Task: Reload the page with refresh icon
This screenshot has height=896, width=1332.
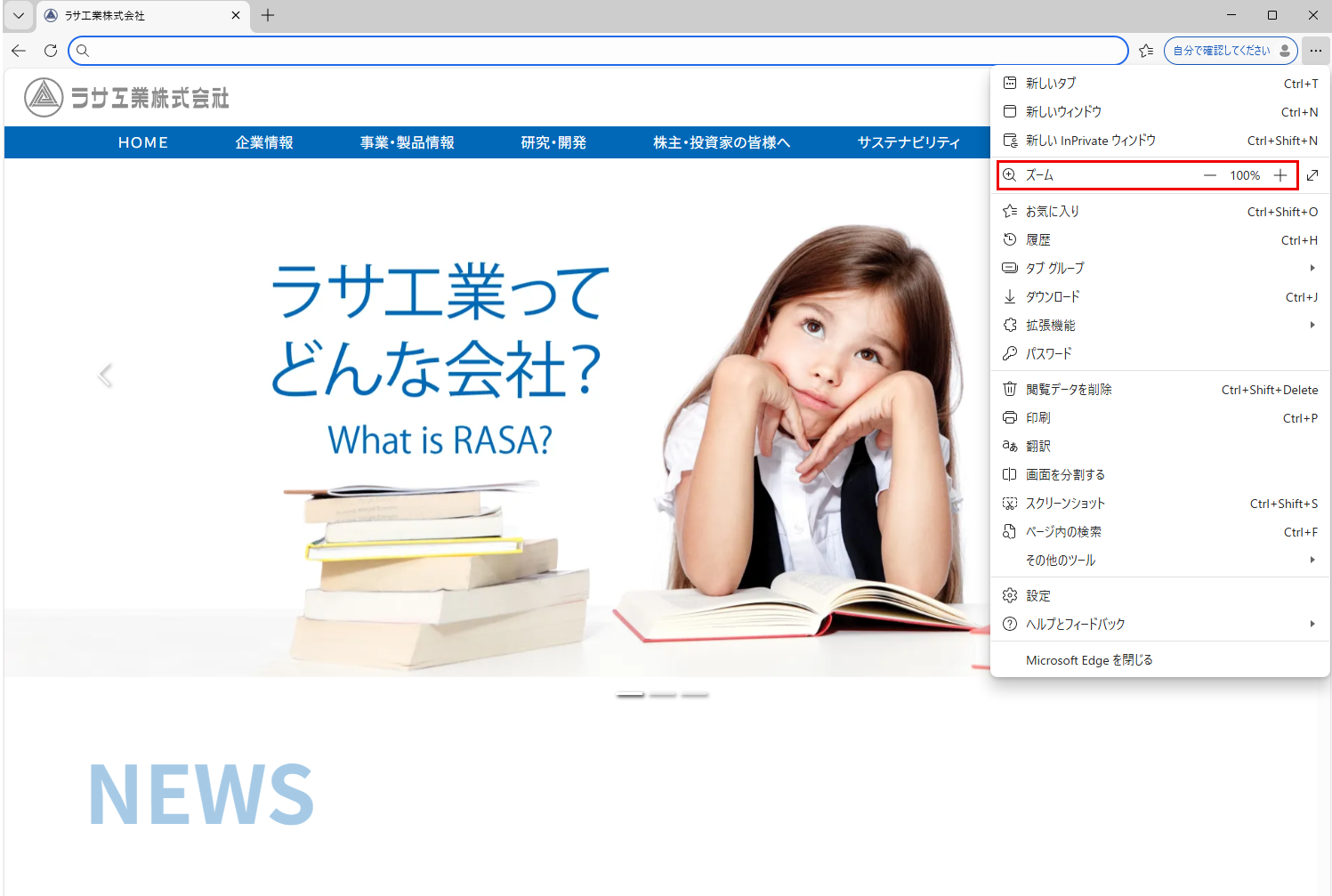Action: tap(51, 51)
